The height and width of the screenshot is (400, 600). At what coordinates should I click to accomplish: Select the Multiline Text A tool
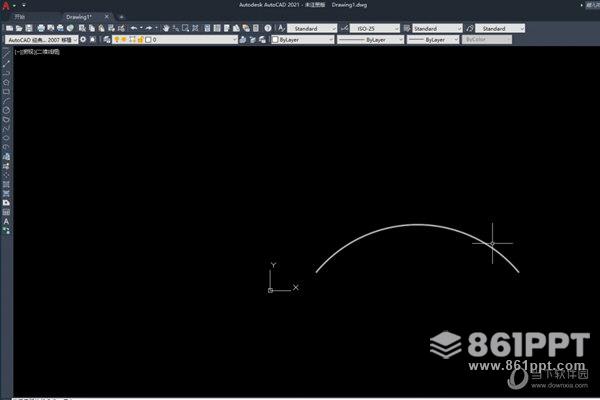(6, 222)
